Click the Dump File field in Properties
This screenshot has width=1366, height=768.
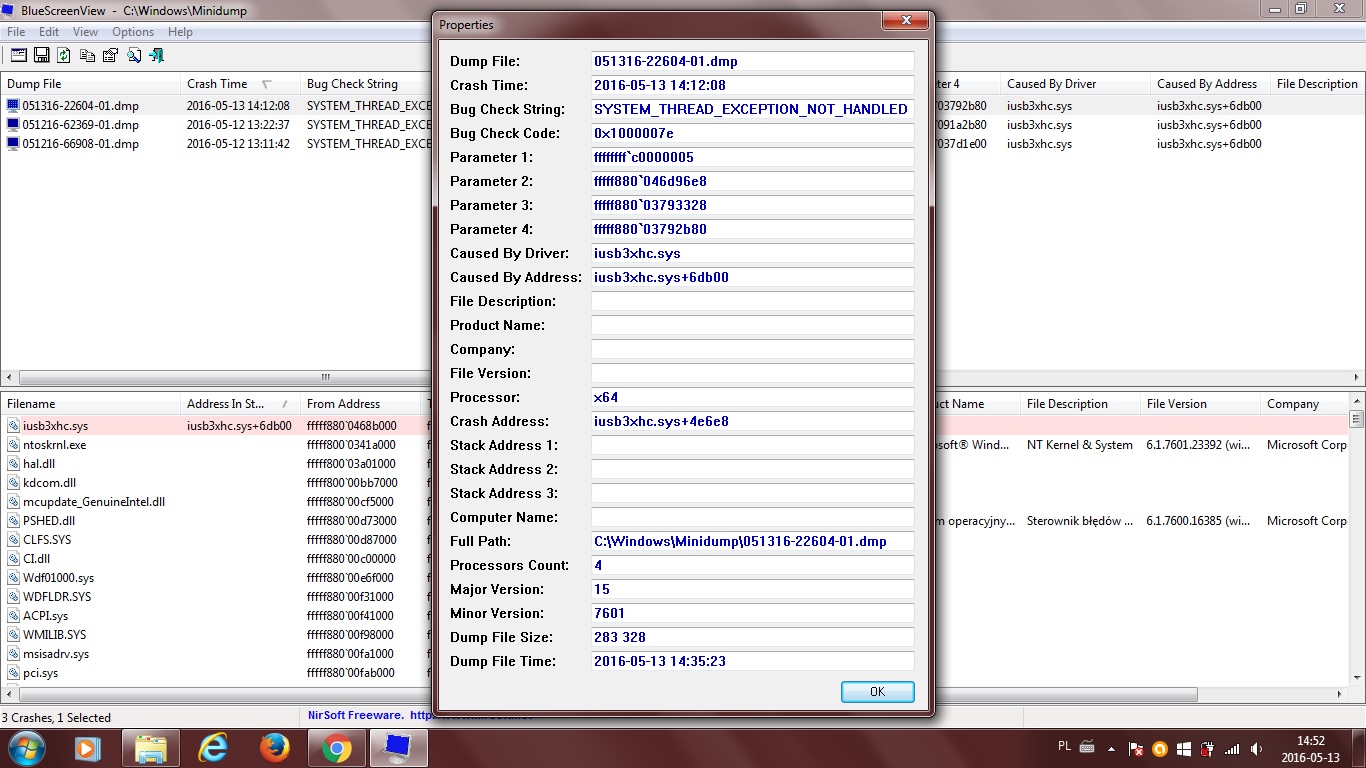[753, 61]
